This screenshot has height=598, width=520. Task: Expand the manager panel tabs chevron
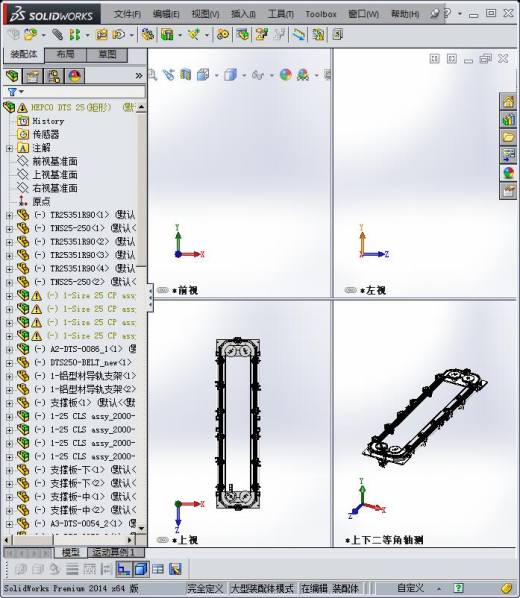click(139, 76)
